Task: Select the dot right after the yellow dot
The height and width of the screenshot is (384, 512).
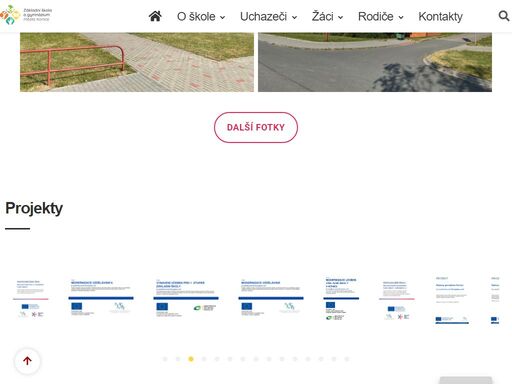Action: 204,359
